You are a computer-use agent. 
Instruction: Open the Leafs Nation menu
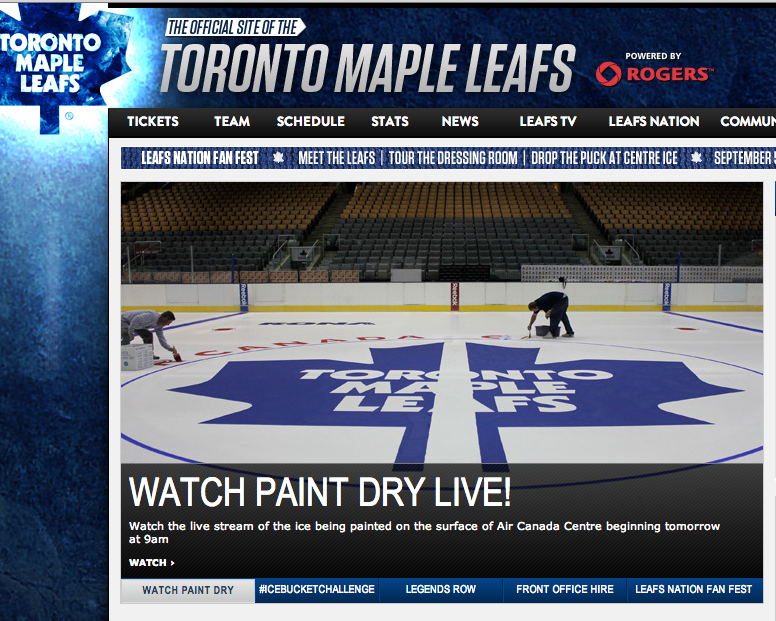(x=654, y=122)
